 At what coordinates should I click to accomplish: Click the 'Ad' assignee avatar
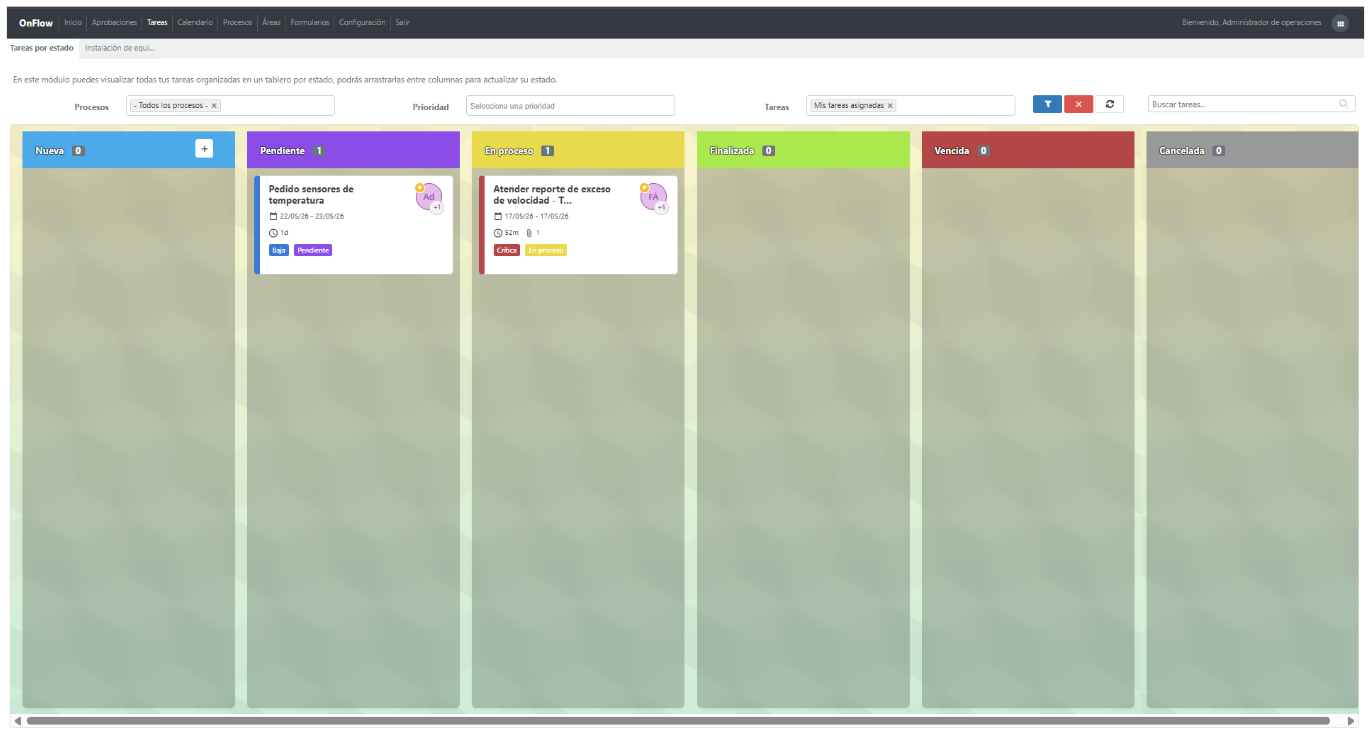click(428, 197)
